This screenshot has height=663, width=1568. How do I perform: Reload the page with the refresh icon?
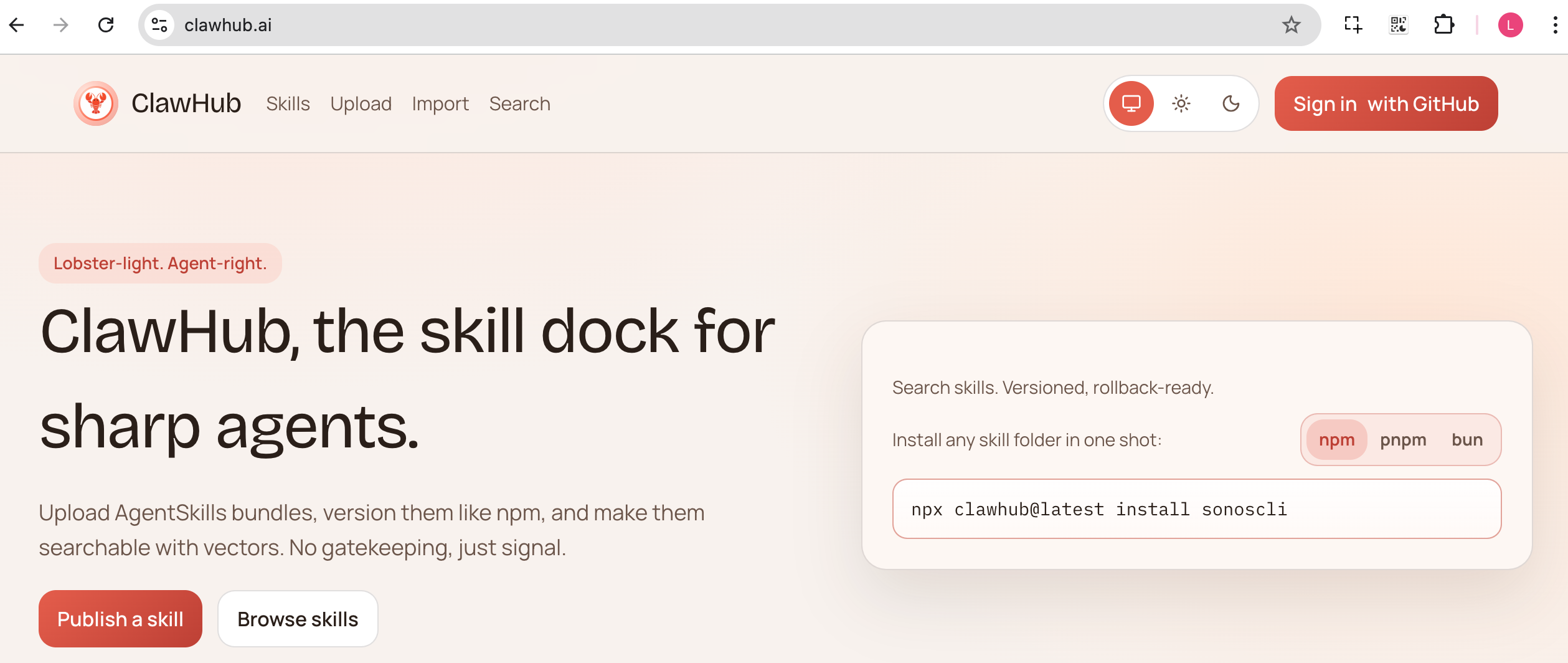(x=106, y=25)
